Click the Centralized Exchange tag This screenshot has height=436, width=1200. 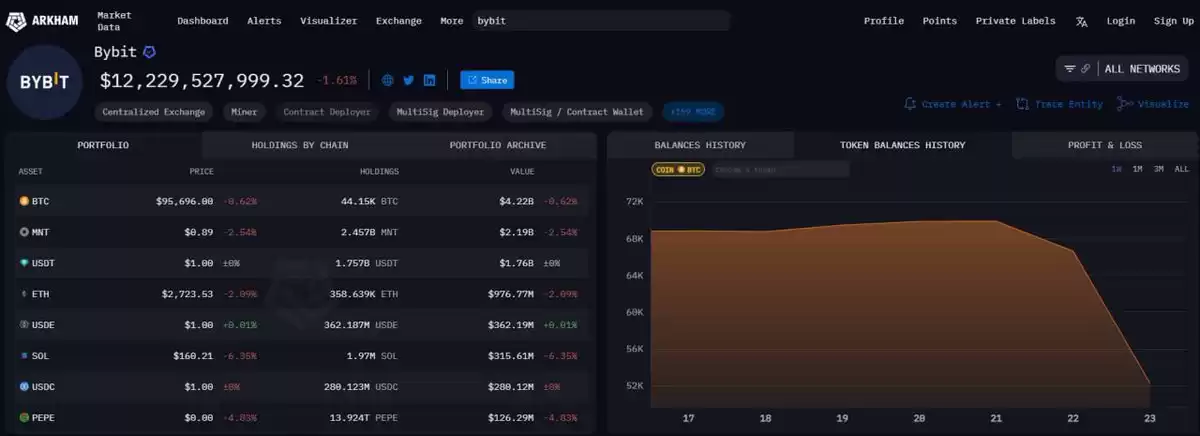(x=154, y=112)
